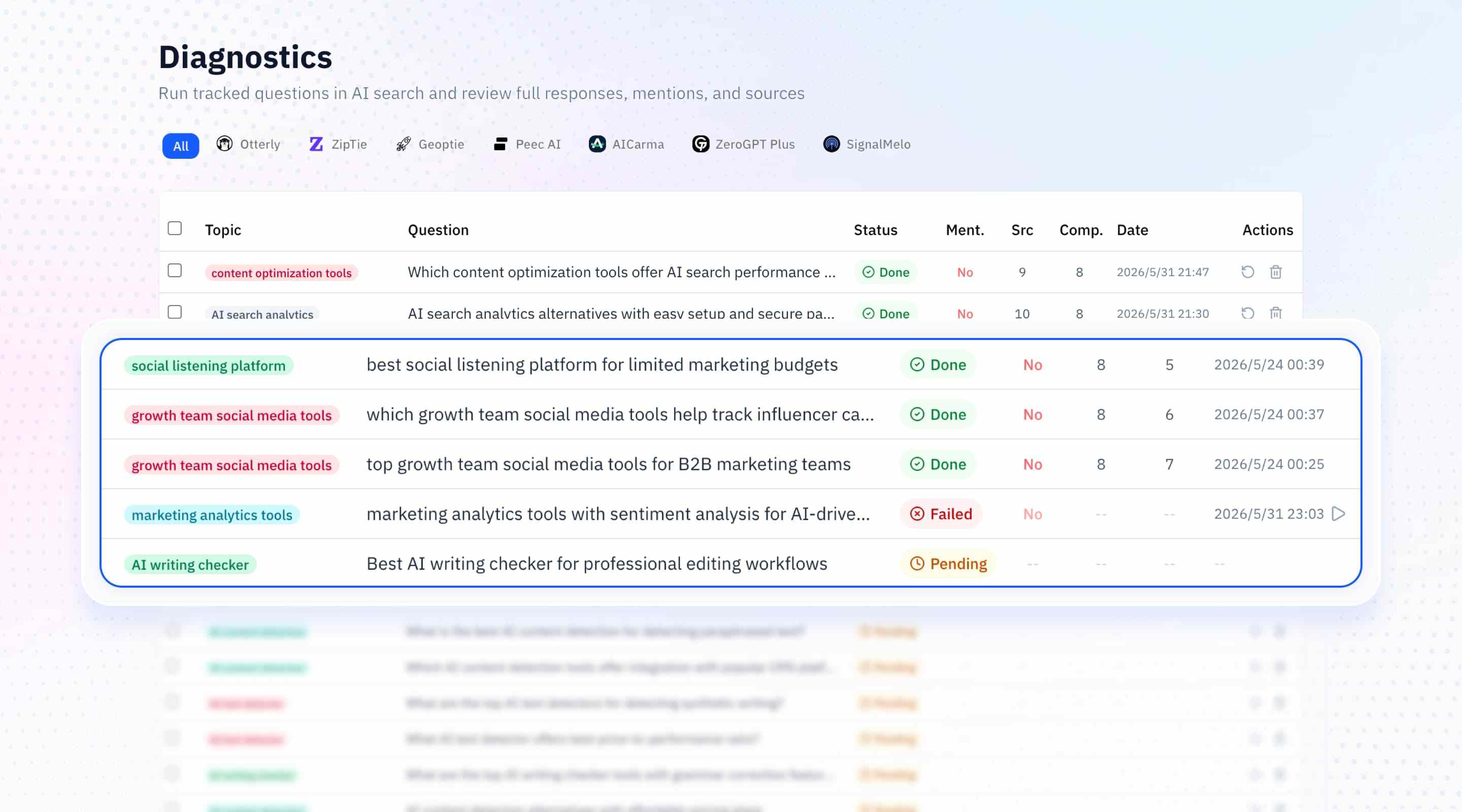Image resolution: width=1462 pixels, height=812 pixels.
Task: Rerun the AI search analytics question
Action: pos(1247,313)
